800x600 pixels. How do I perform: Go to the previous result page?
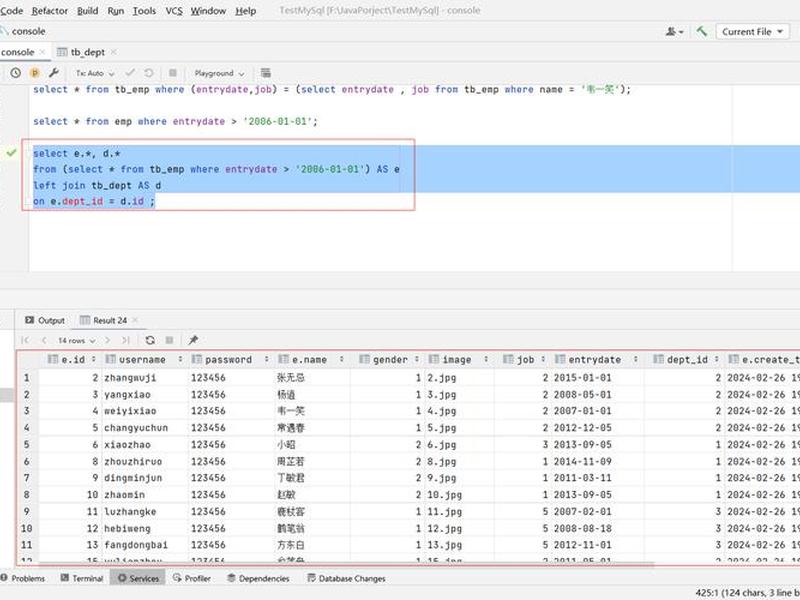pos(44,340)
